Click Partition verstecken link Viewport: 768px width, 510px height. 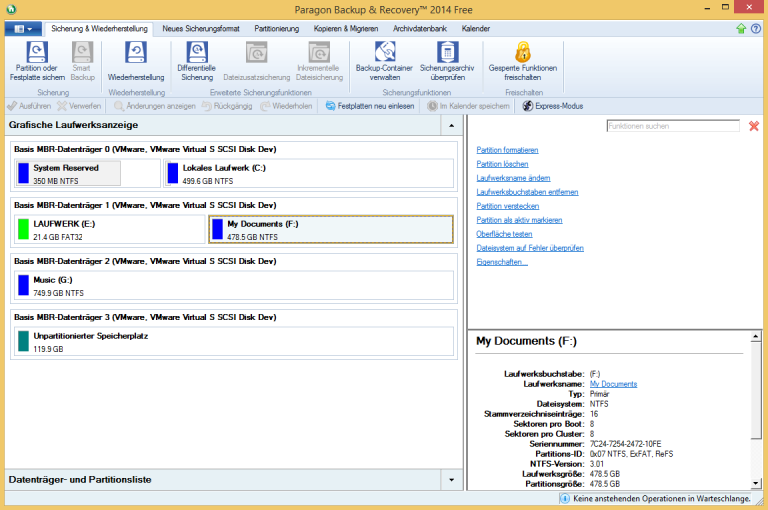[508, 206]
